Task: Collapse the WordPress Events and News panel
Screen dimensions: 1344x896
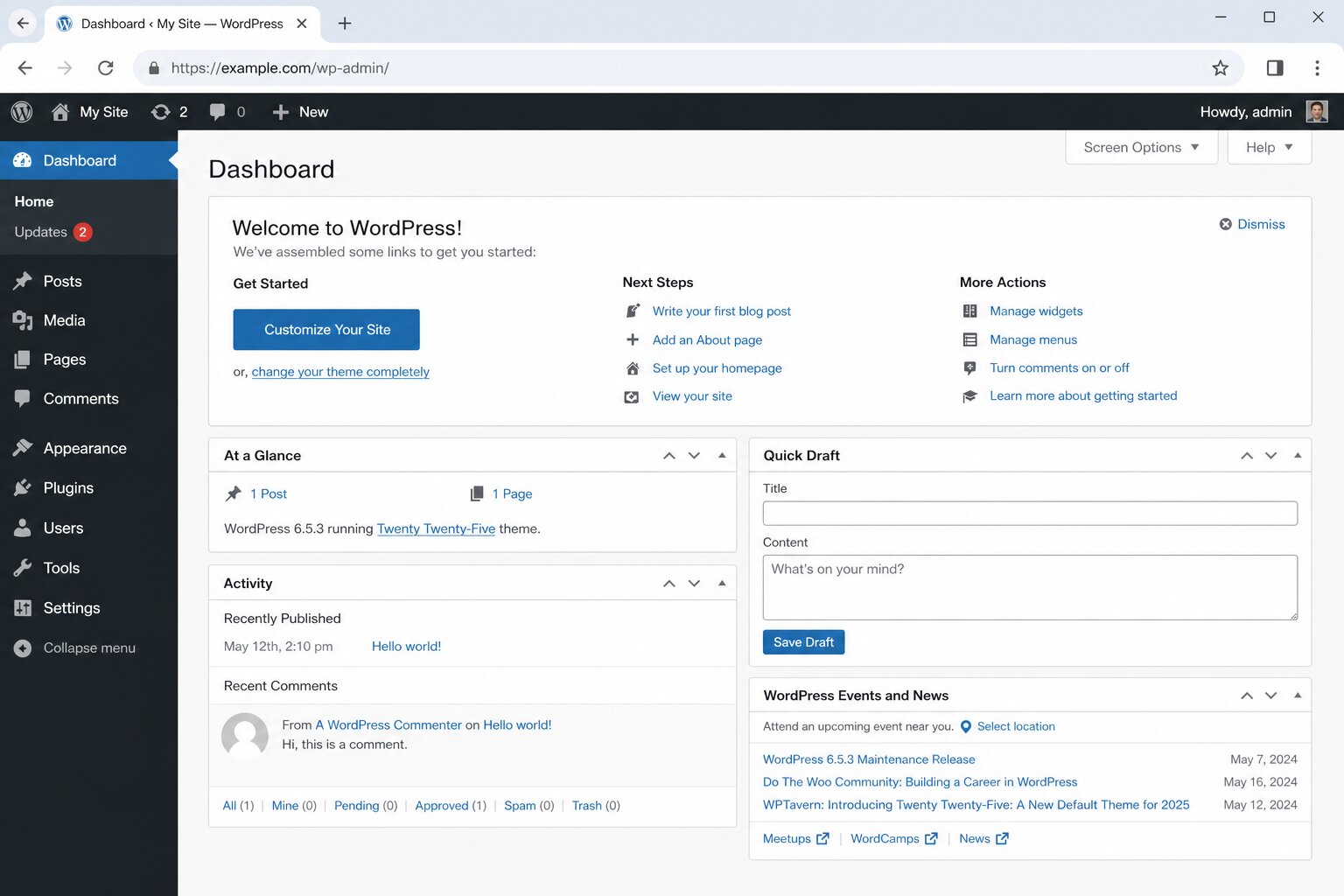Action: (x=1298, y=695)
